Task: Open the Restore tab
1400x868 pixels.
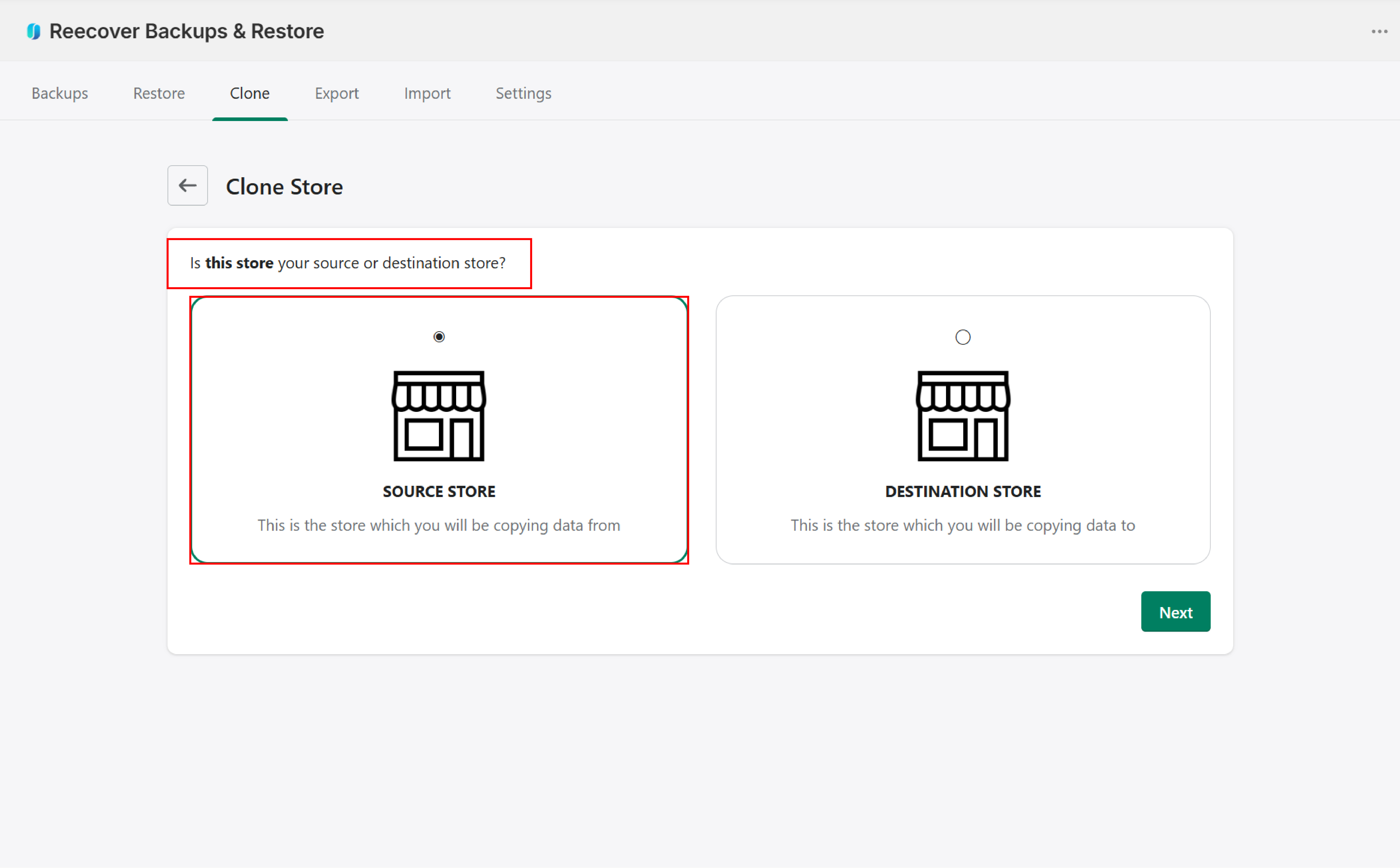Action: click(159, 93)
